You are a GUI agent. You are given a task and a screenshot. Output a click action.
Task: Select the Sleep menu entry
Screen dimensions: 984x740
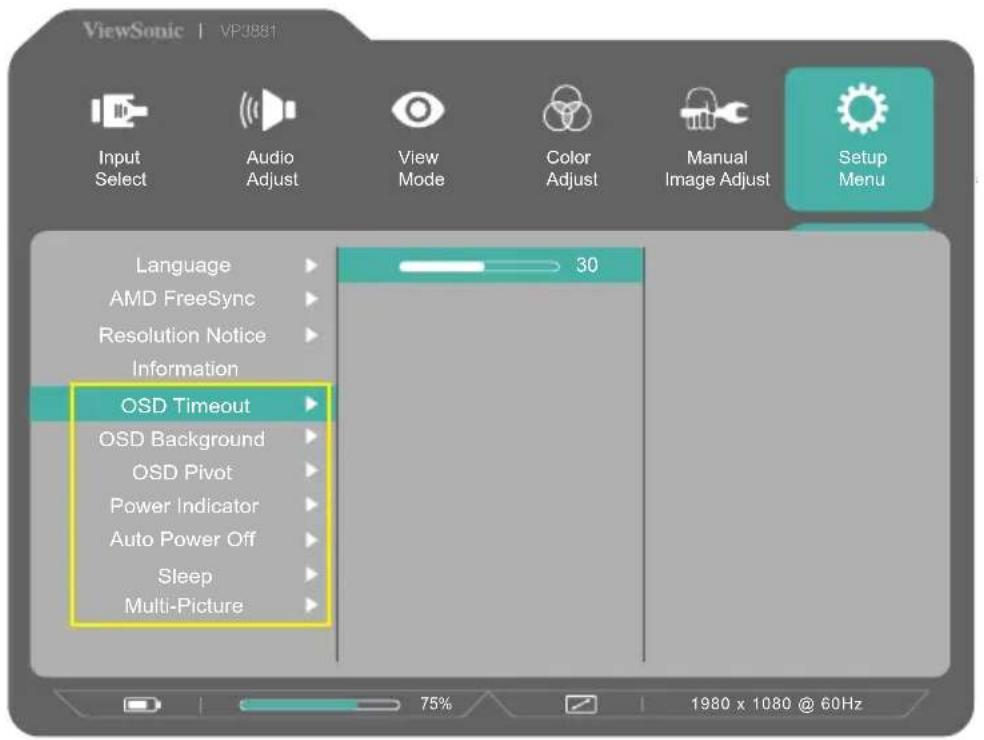[185, 576]
